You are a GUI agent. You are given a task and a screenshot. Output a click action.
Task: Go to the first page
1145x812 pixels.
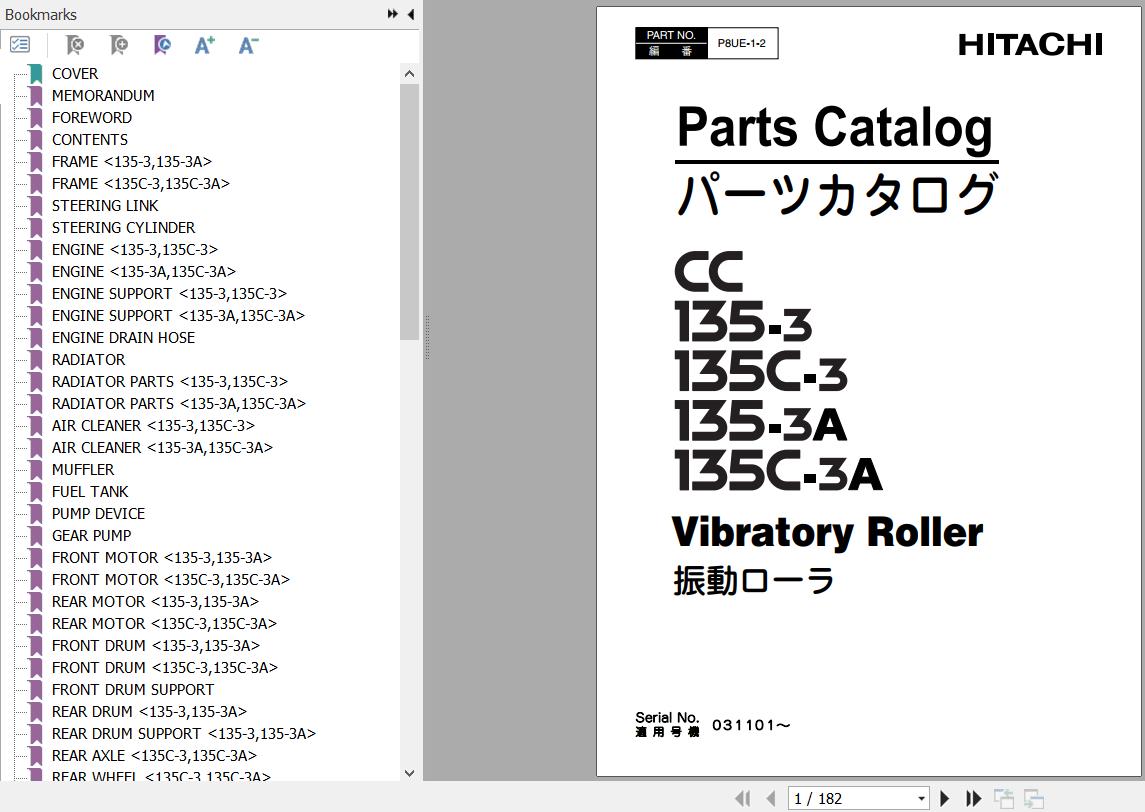pyautogui.click(x=743, y=799)
